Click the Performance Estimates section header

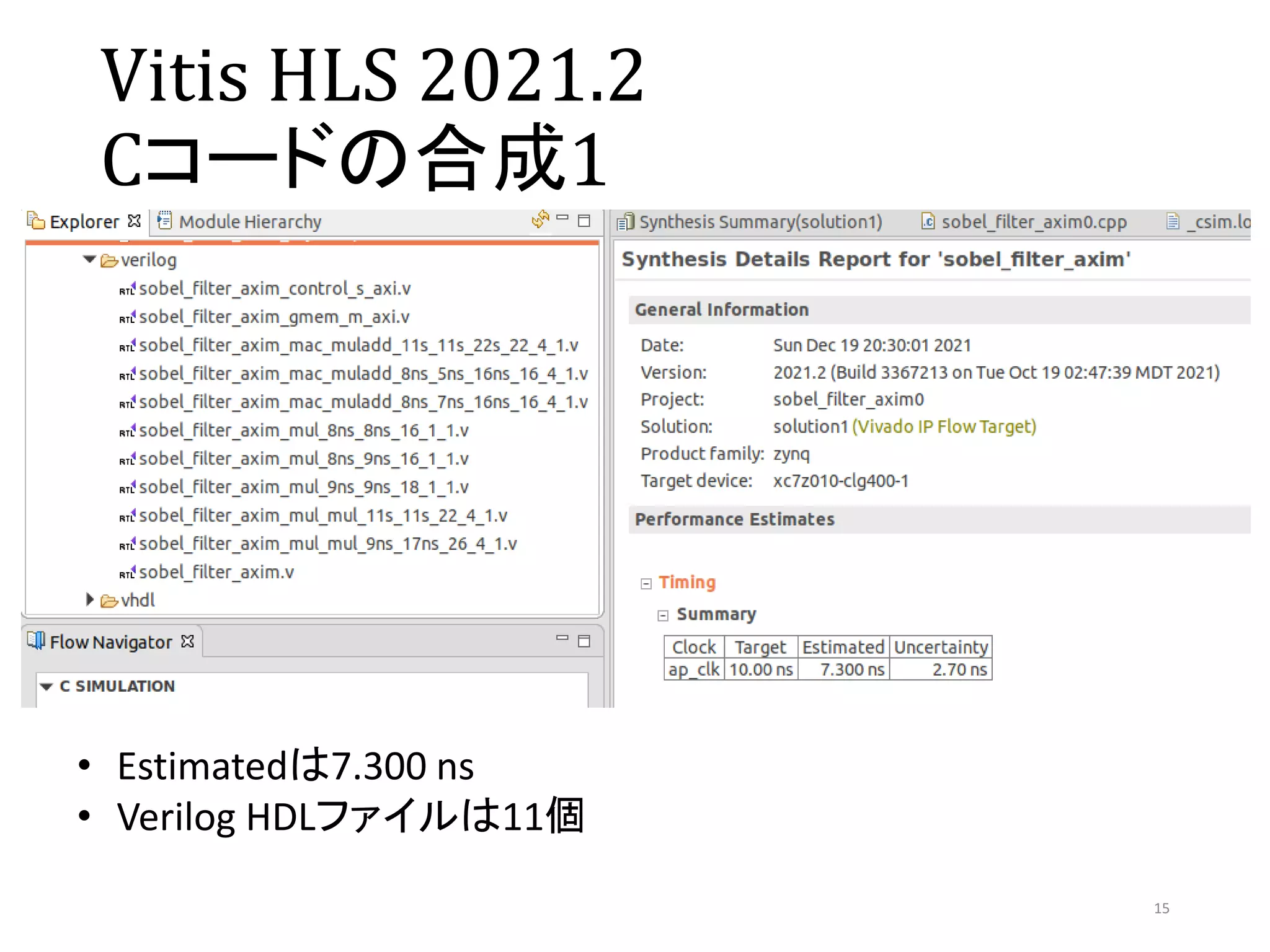939,519
